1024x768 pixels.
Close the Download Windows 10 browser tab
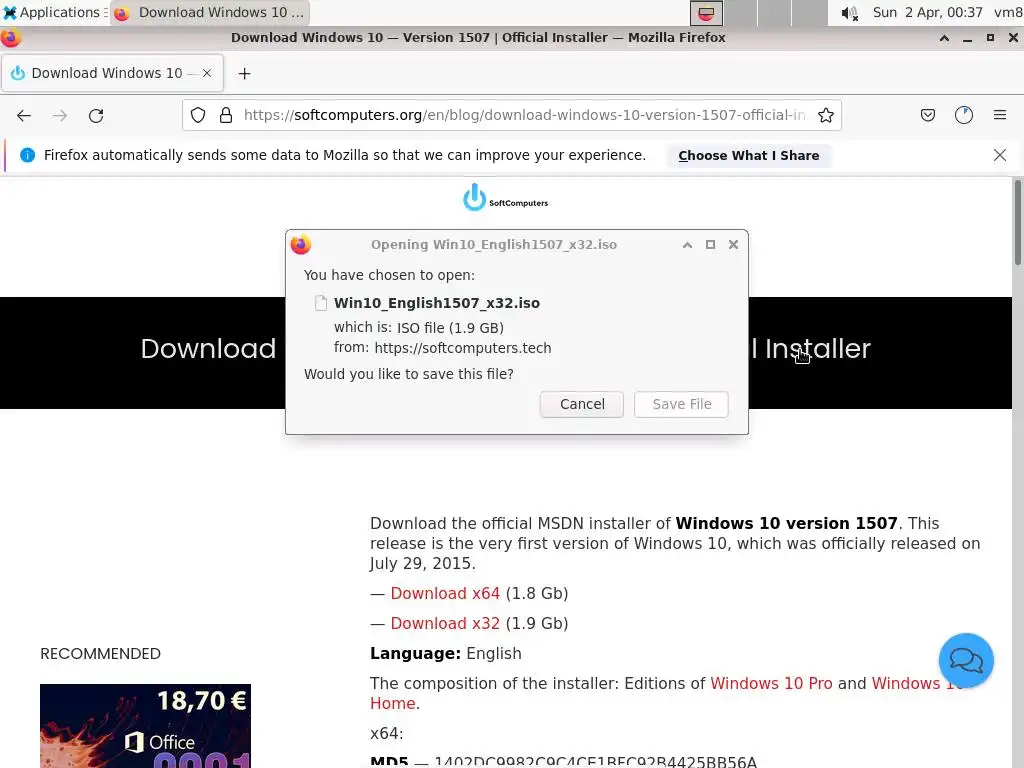(x=207, y=73)
